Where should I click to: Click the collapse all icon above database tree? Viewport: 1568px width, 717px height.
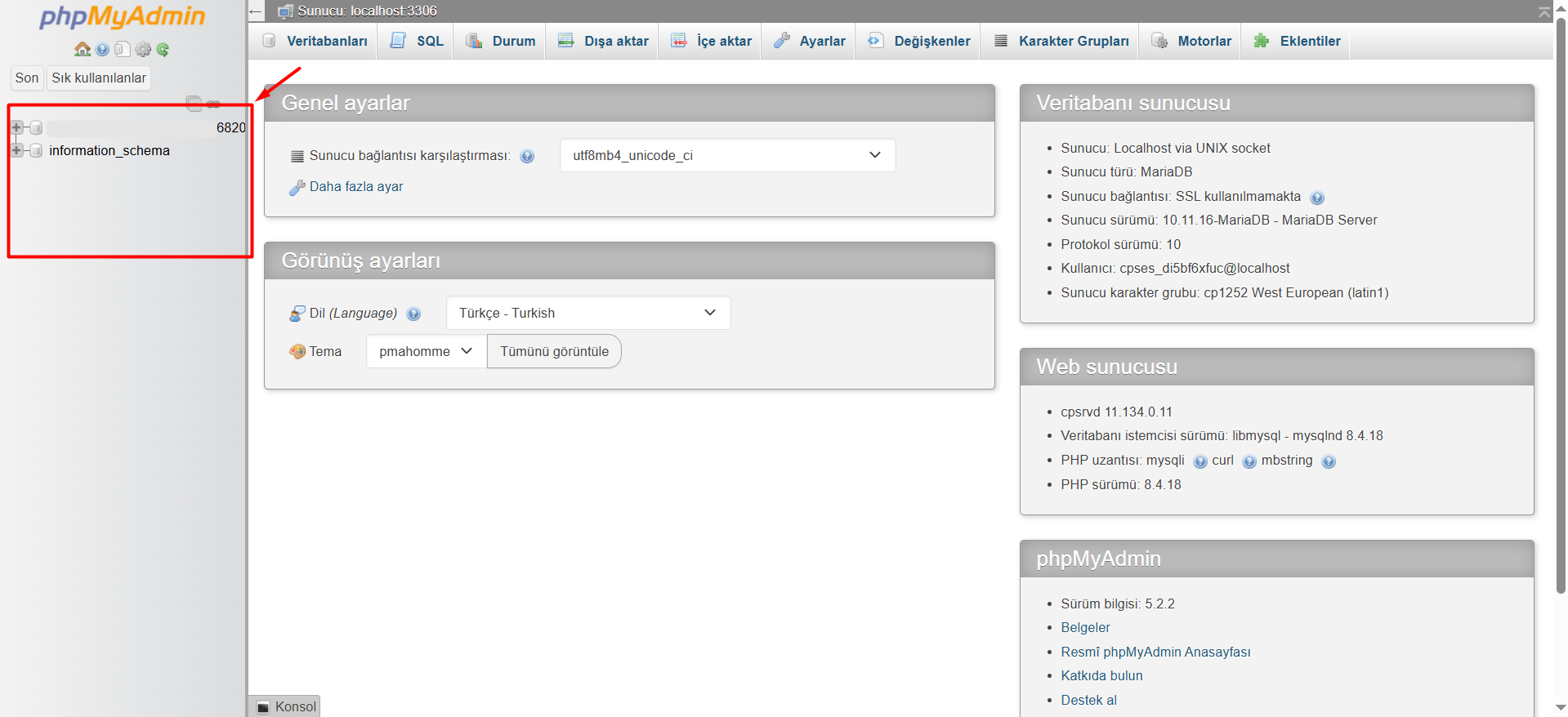tap(194, 103)
